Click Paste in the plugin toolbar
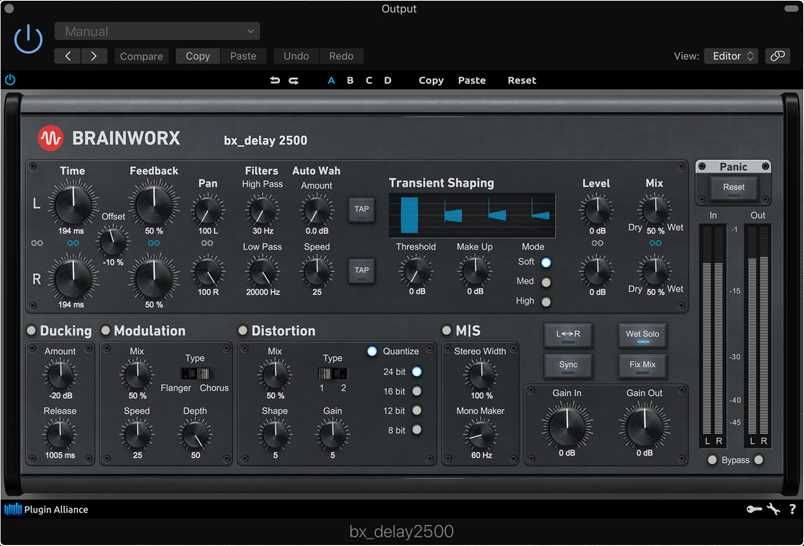The height and width of the screenshot is (546, 804). [x=472, y=80]
